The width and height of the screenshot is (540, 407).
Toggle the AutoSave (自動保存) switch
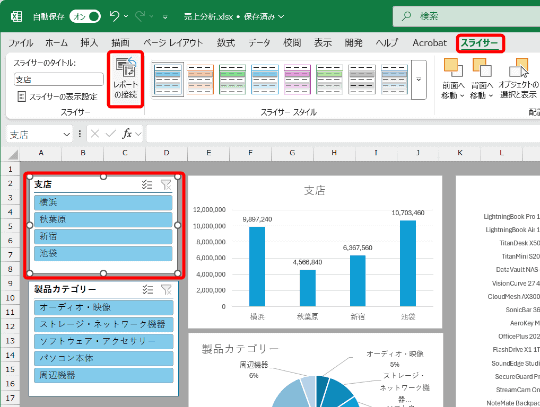[85, 16]
